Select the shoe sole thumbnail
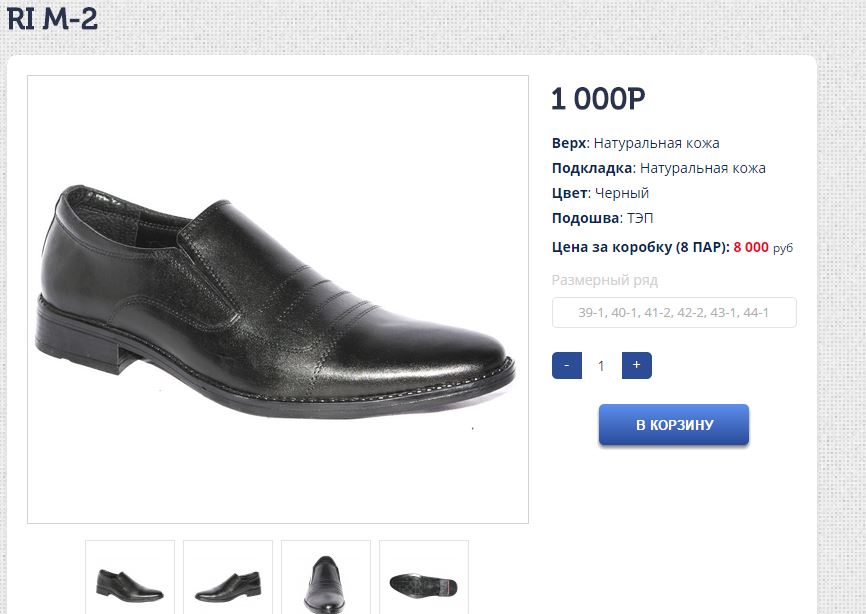This screenshot has width=866, height=614. [424, 581]
